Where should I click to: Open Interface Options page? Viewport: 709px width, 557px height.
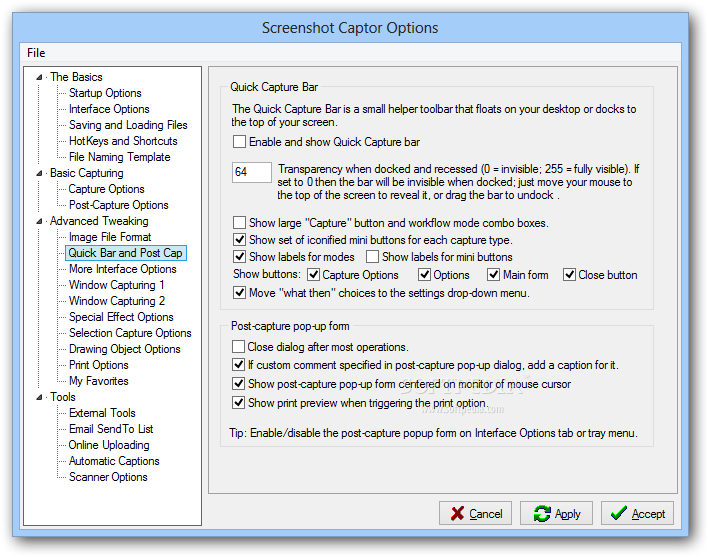point(109,109)
